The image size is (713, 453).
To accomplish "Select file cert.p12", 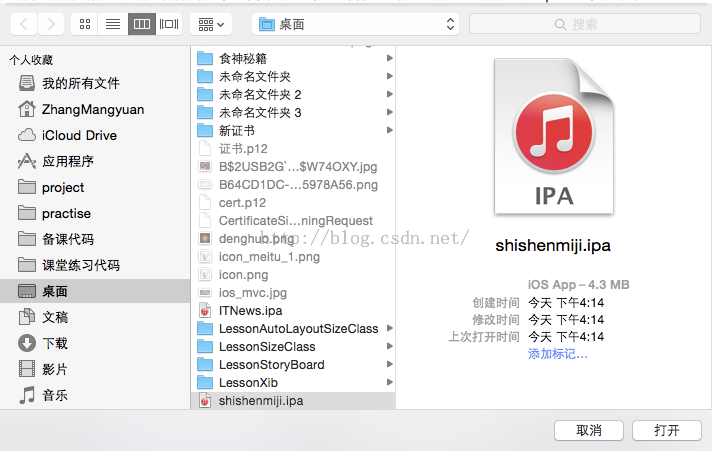I will tap(293, 202).
